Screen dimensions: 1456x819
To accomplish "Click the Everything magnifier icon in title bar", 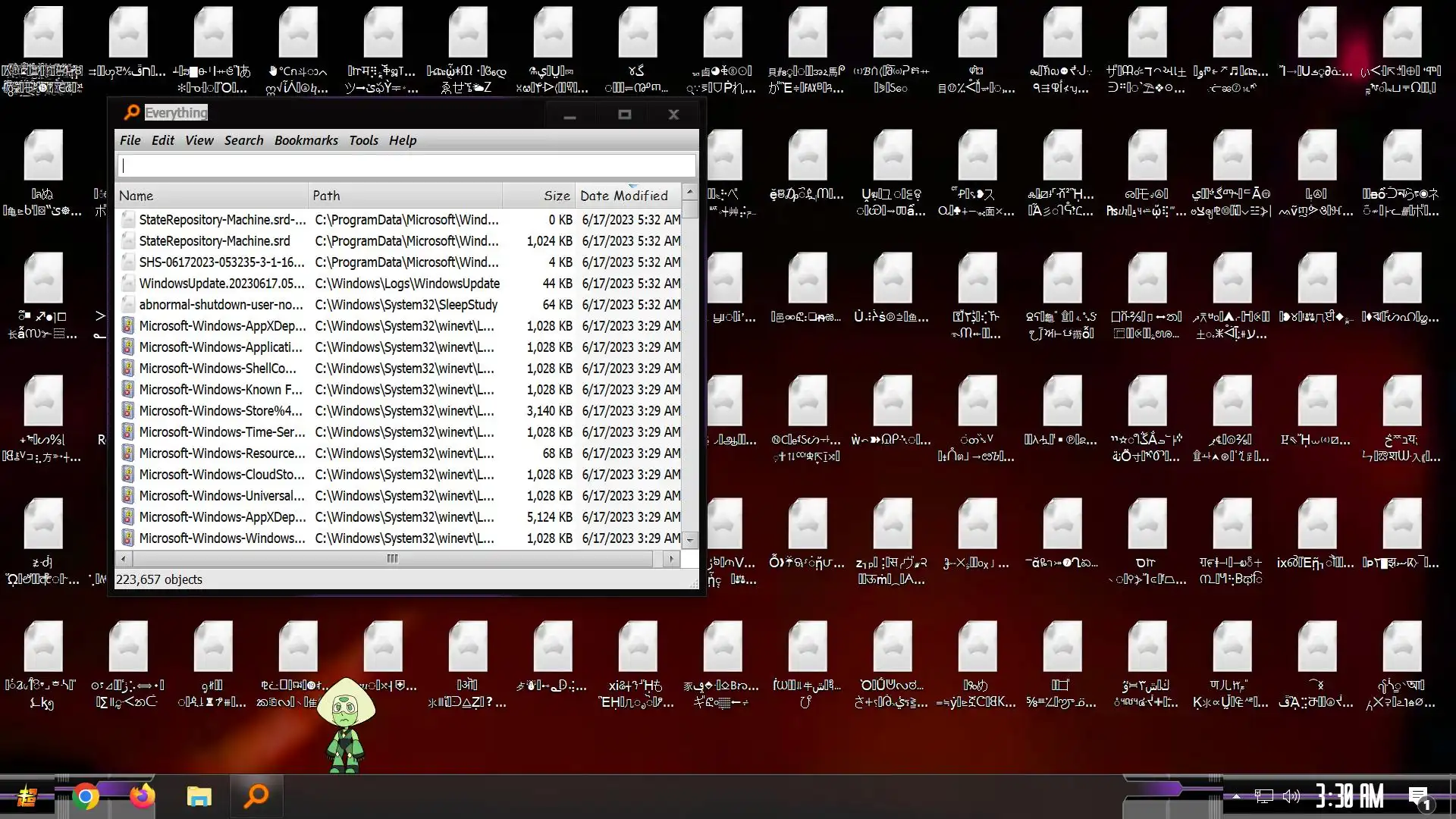I will coord(132,113).
